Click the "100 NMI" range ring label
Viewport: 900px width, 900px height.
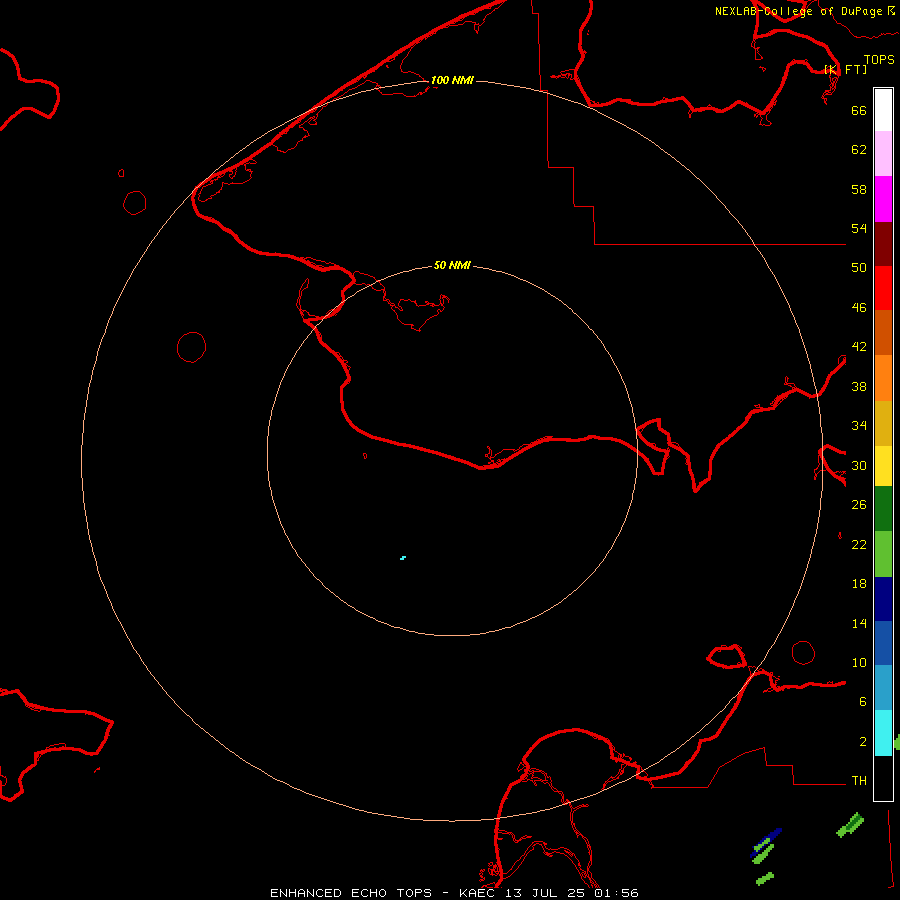coord(452,80)
